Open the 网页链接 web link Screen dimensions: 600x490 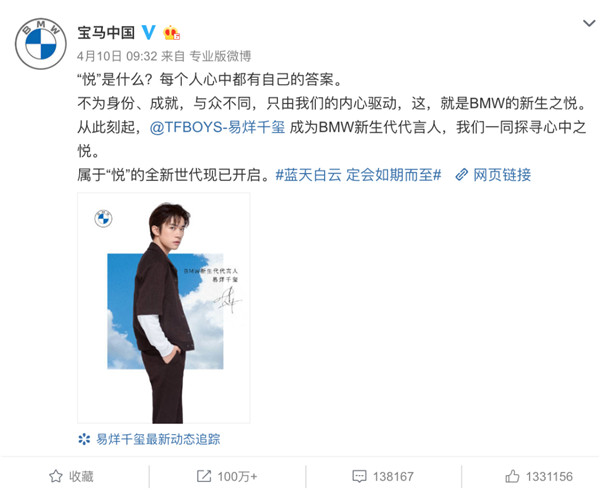point(502,175)
